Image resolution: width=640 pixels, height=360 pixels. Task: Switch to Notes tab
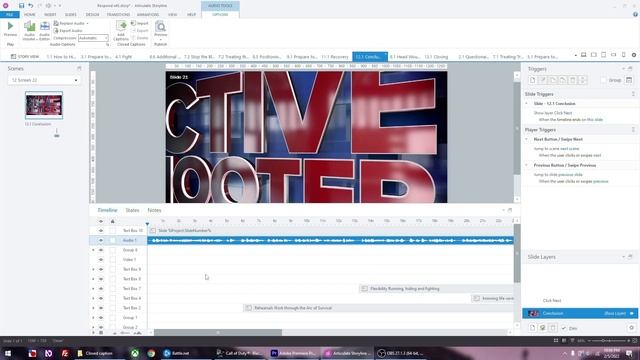[154, 210]
